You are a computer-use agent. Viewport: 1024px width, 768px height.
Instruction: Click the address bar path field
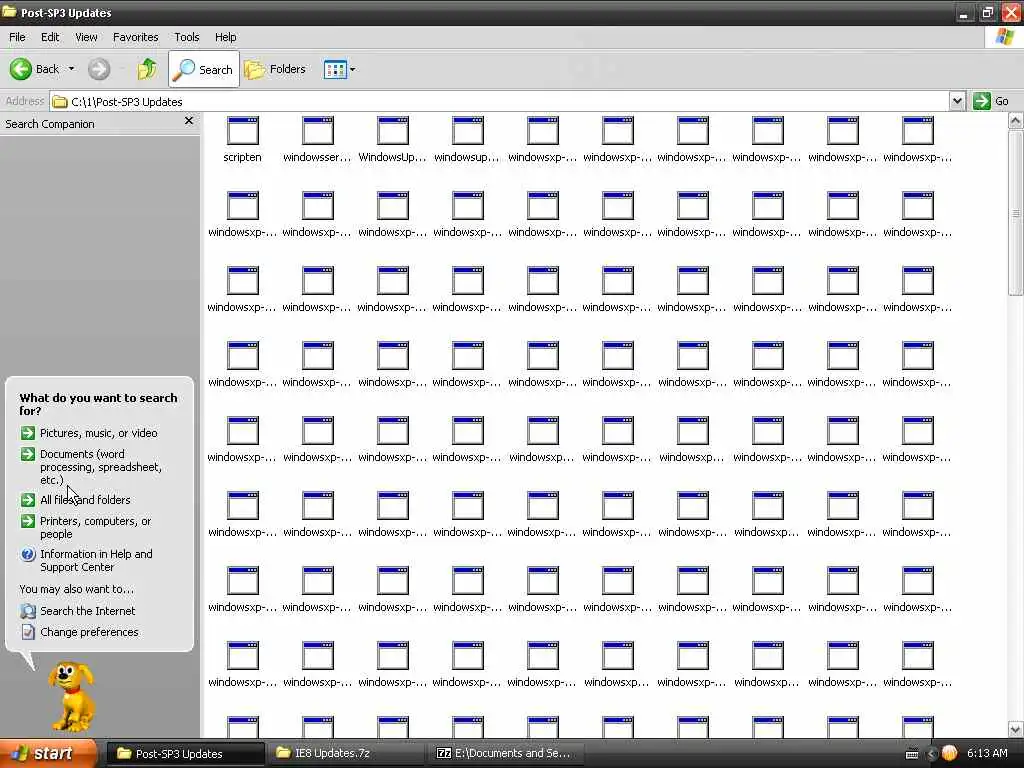pyautogui.click(x=500, y=102)
